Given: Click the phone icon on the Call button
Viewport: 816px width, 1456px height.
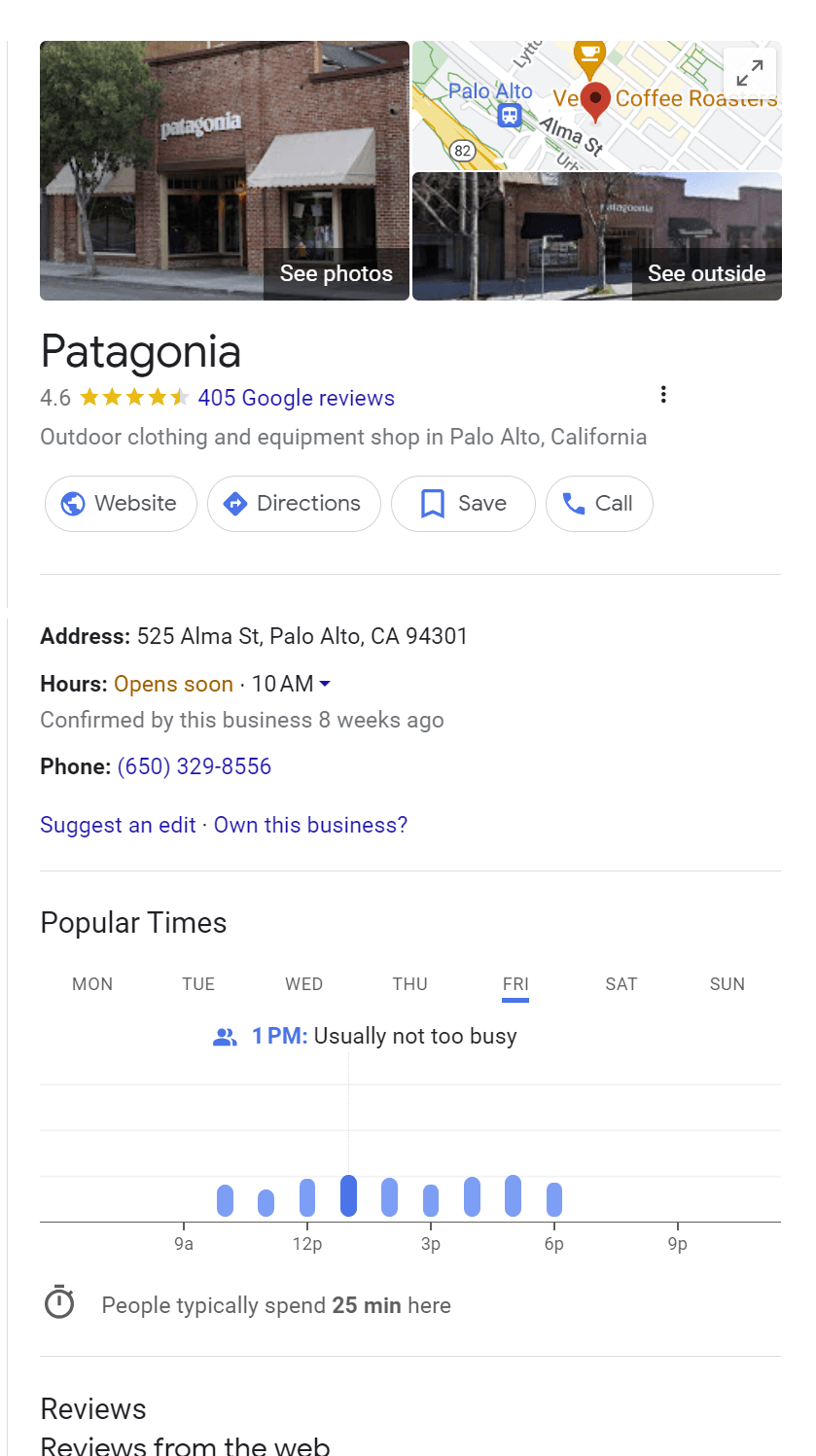Looking at the screenshot, I should [574, 503].
